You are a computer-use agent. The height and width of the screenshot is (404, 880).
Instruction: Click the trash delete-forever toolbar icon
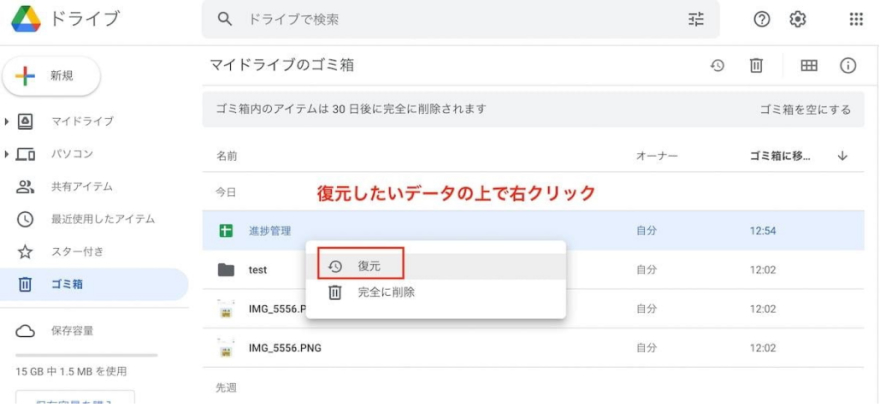click(756, 66)
